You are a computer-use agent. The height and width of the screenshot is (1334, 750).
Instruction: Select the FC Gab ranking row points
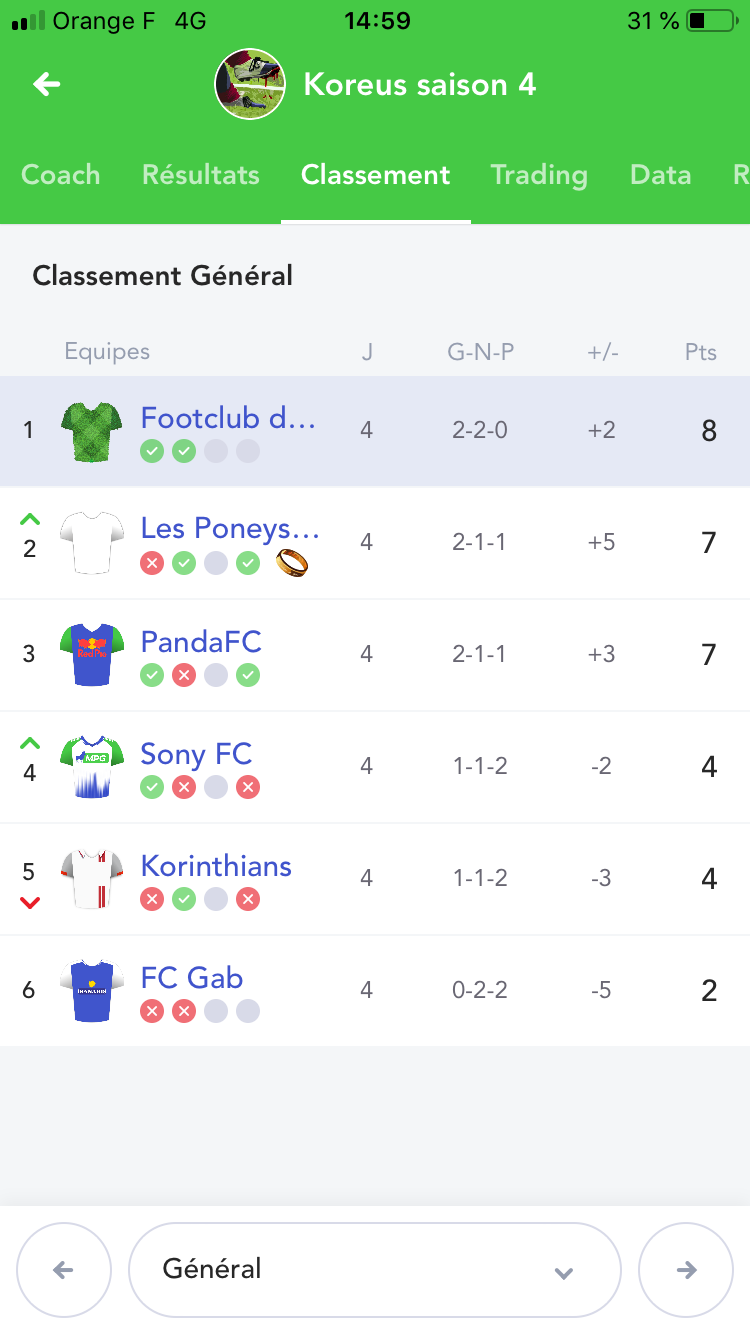[709, 991]
